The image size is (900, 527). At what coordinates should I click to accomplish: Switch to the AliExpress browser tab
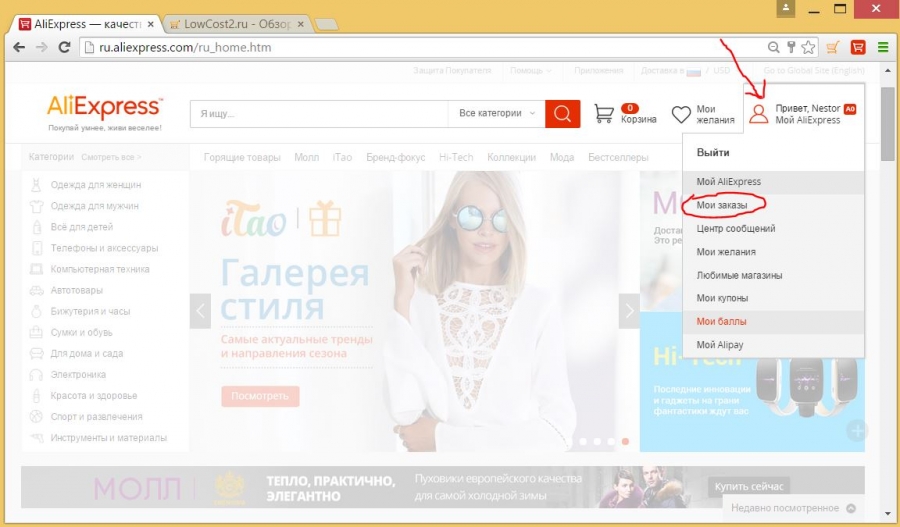86,24
